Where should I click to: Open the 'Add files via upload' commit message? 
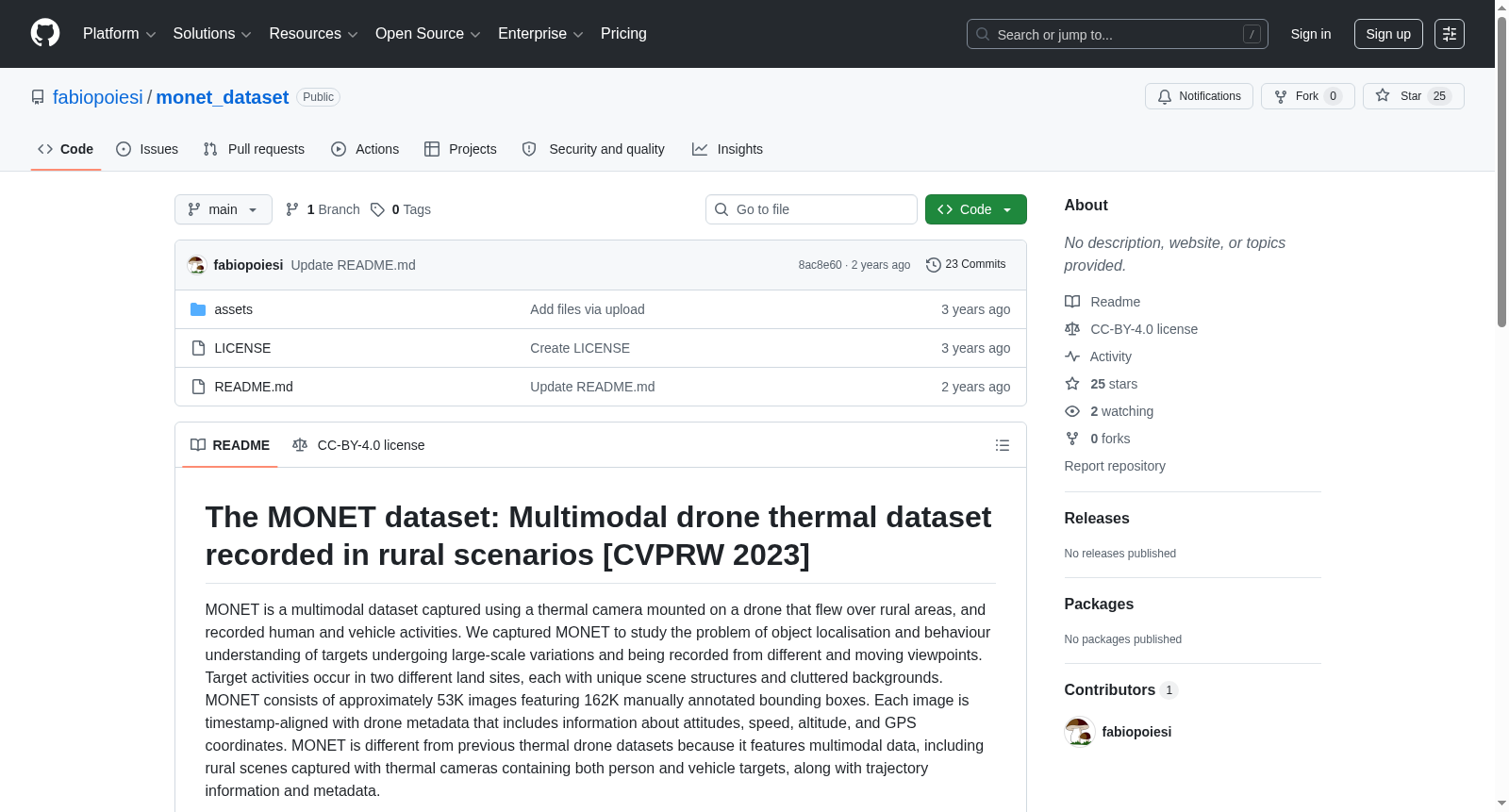pyautogui.click(x=588, y=309)
